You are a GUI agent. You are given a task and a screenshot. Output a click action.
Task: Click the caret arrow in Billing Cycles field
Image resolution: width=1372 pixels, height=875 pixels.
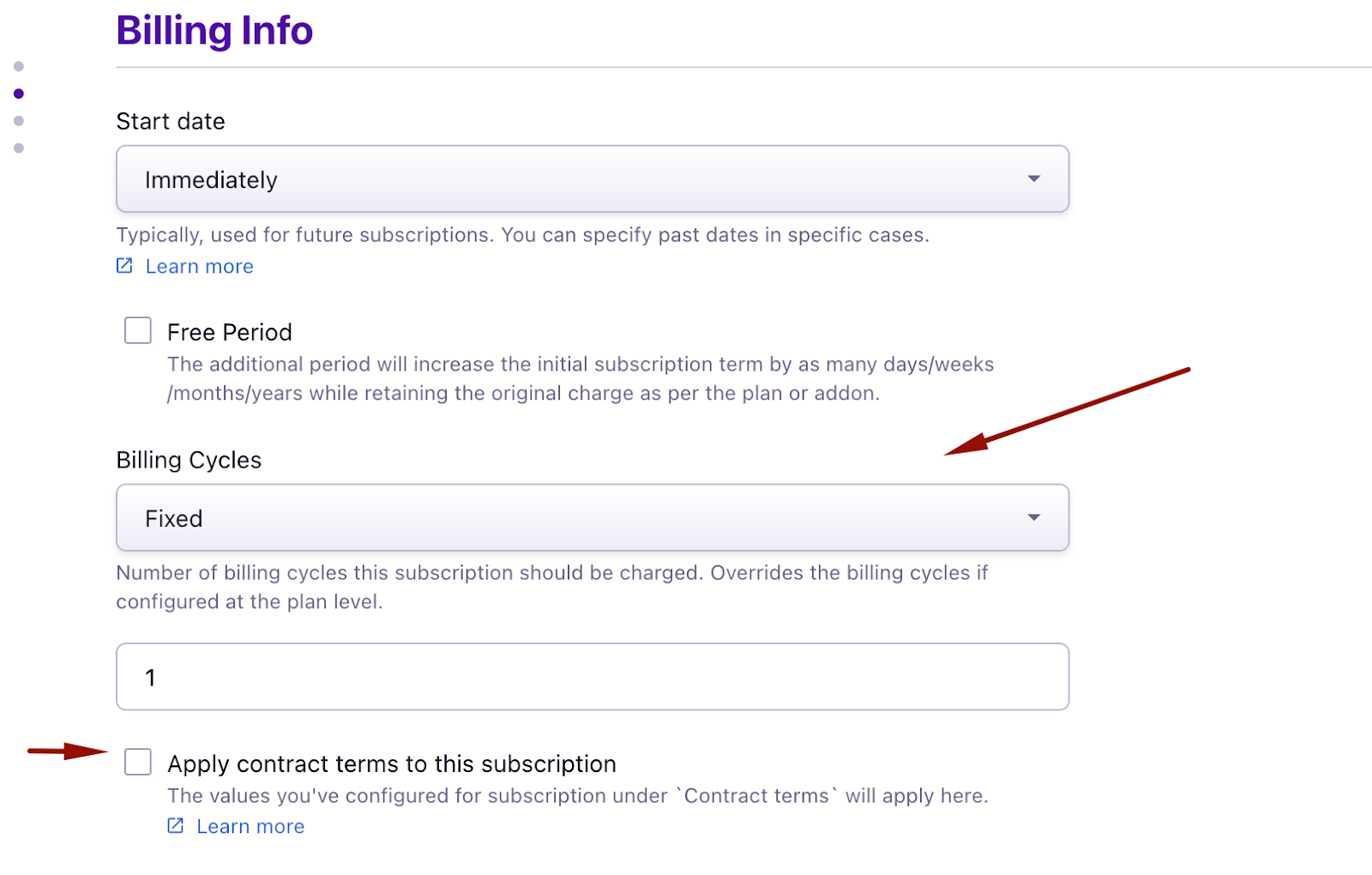click(x=1033, y=518)
